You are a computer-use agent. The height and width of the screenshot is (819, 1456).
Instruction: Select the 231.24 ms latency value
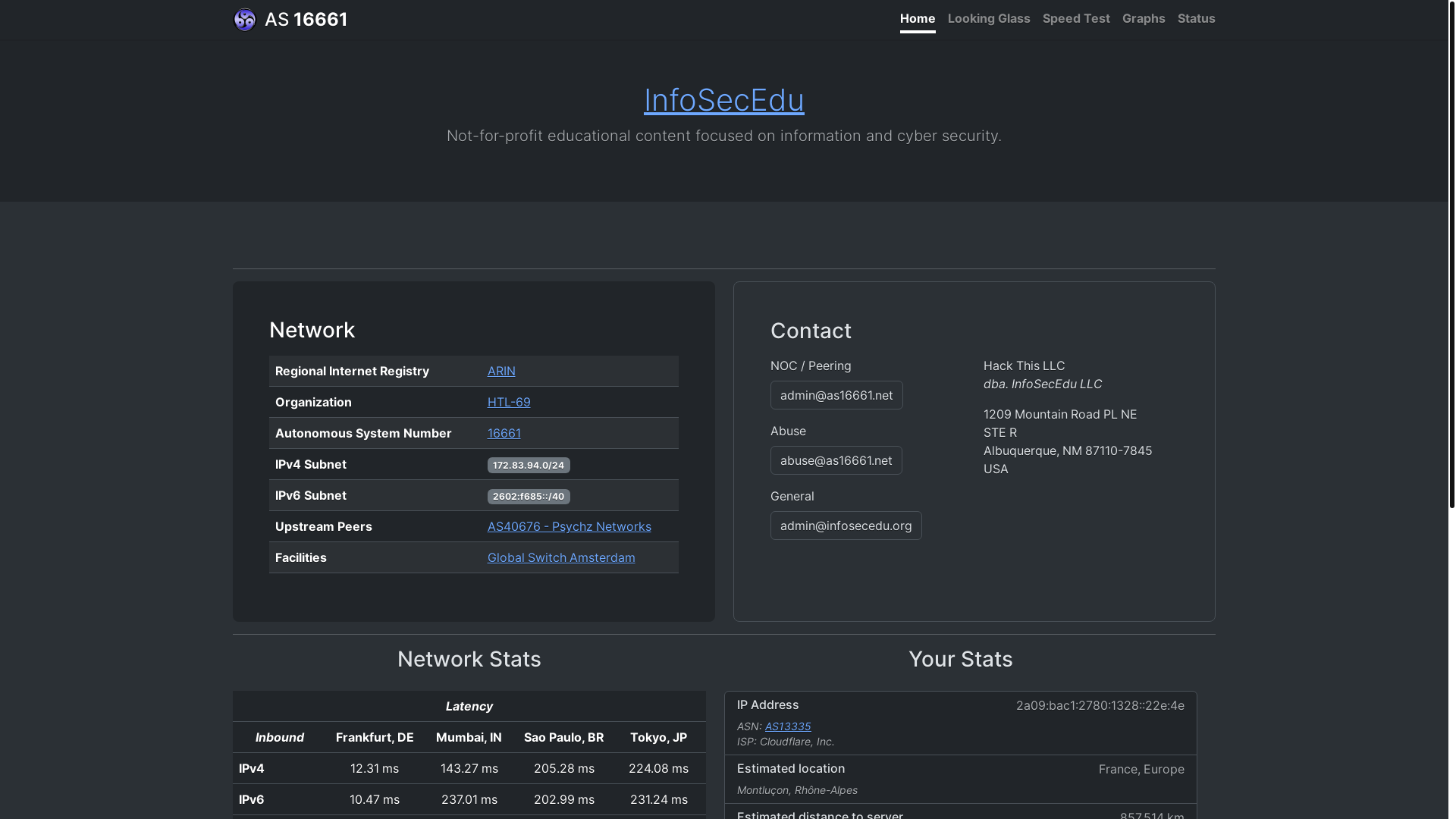coord(659,799)
